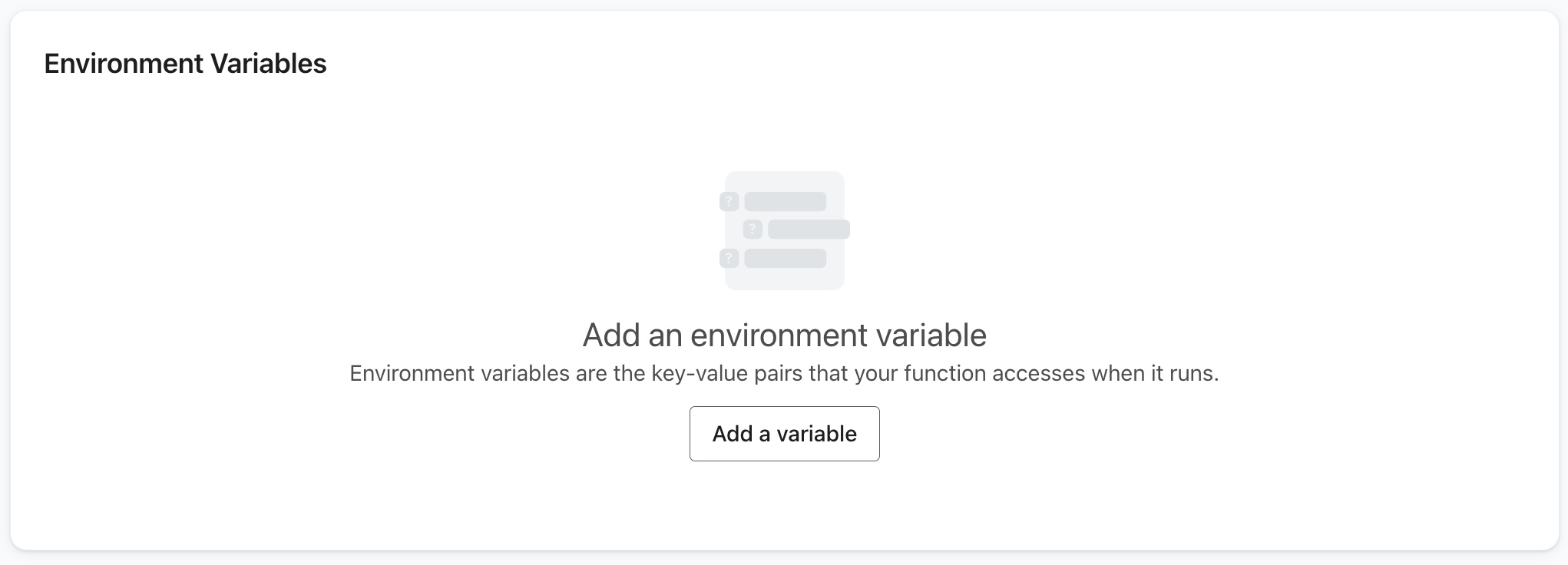
Task: Click the bottom question mark icon in illustration
Action: coord(728,258)
